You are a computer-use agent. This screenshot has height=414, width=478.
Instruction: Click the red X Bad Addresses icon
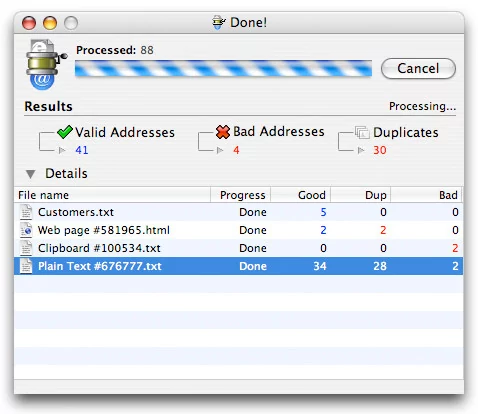pyautogui.click(x=223, y=132)
